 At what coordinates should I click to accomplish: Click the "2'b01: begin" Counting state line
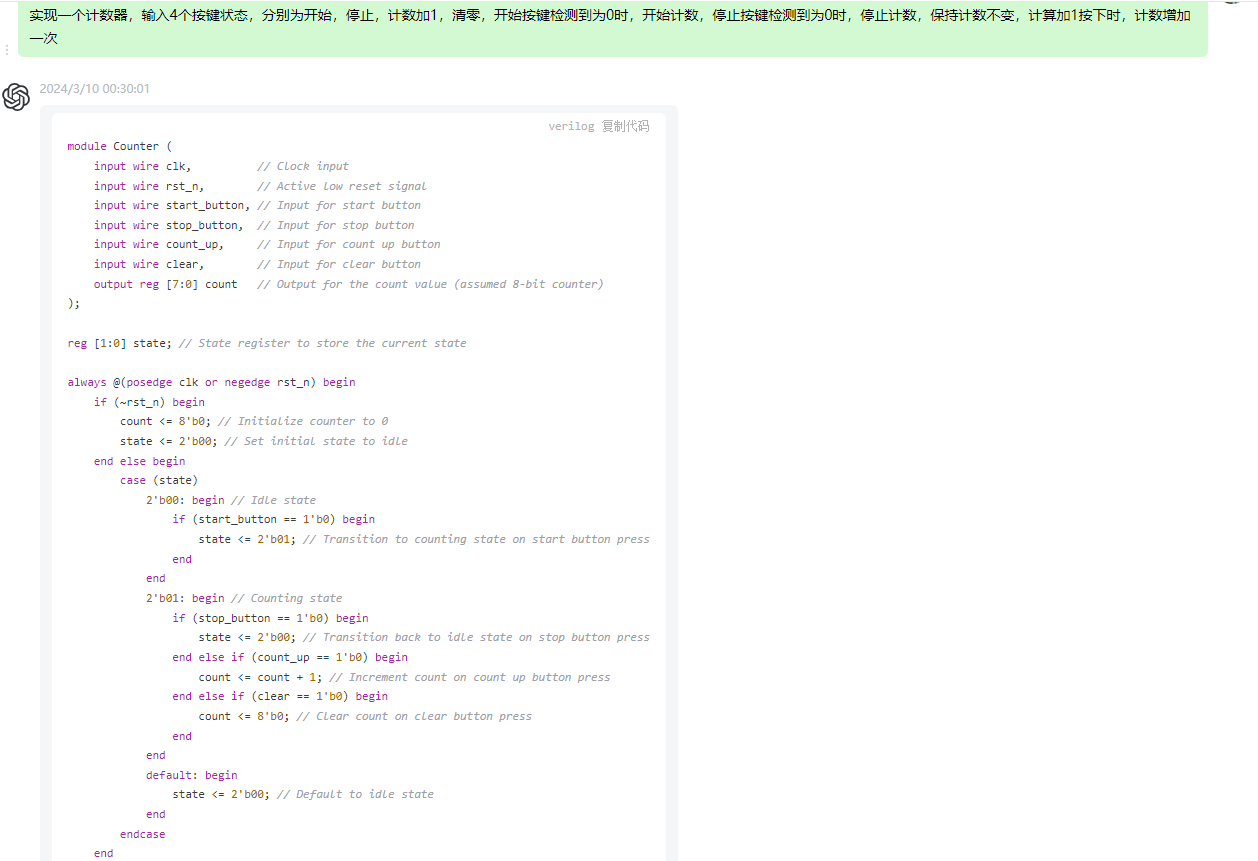coord(185,598)
